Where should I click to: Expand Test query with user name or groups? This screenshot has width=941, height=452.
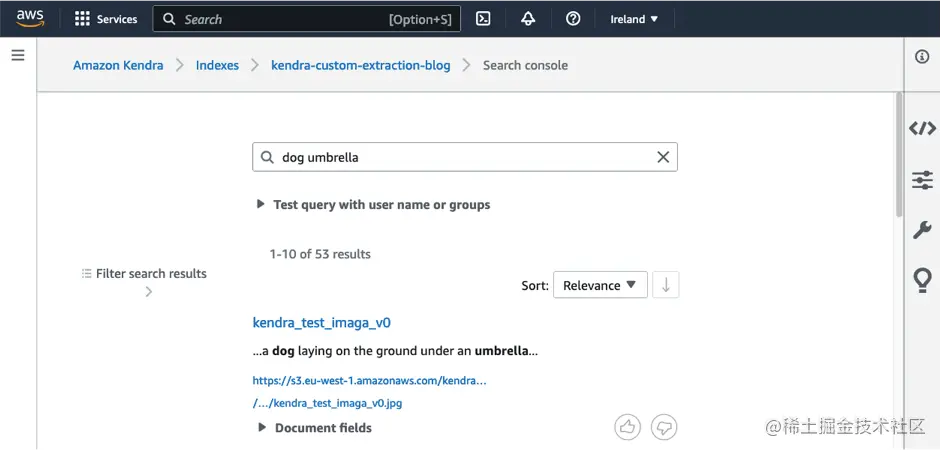374,205
